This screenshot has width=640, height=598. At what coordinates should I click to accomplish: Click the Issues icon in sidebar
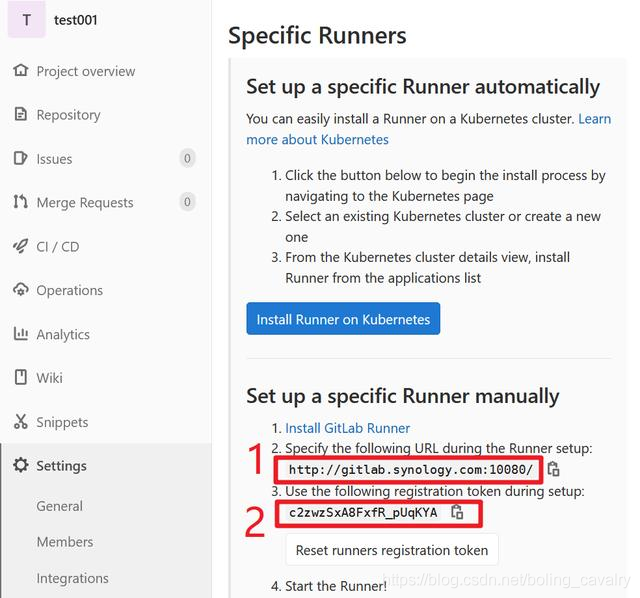click(x=20, y=158)
